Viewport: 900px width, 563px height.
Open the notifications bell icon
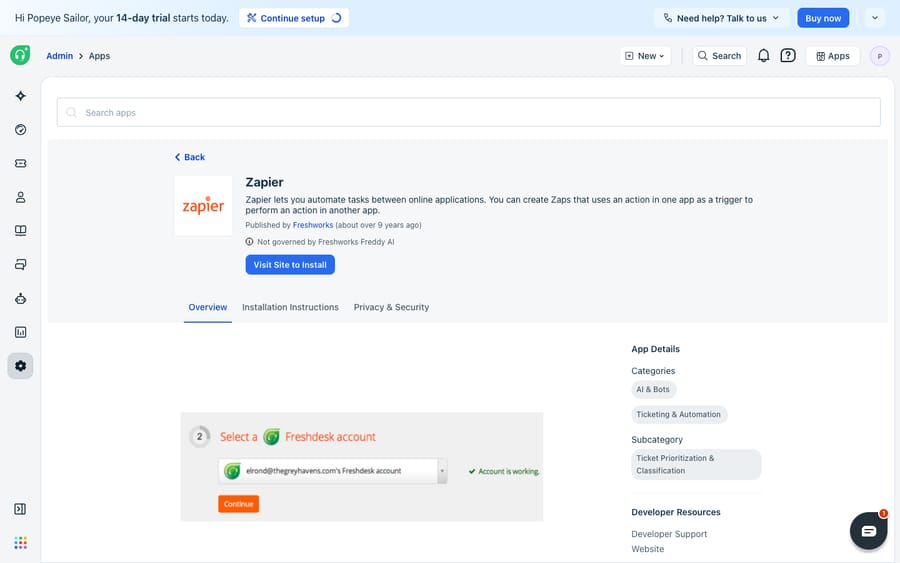coord(763,56)
